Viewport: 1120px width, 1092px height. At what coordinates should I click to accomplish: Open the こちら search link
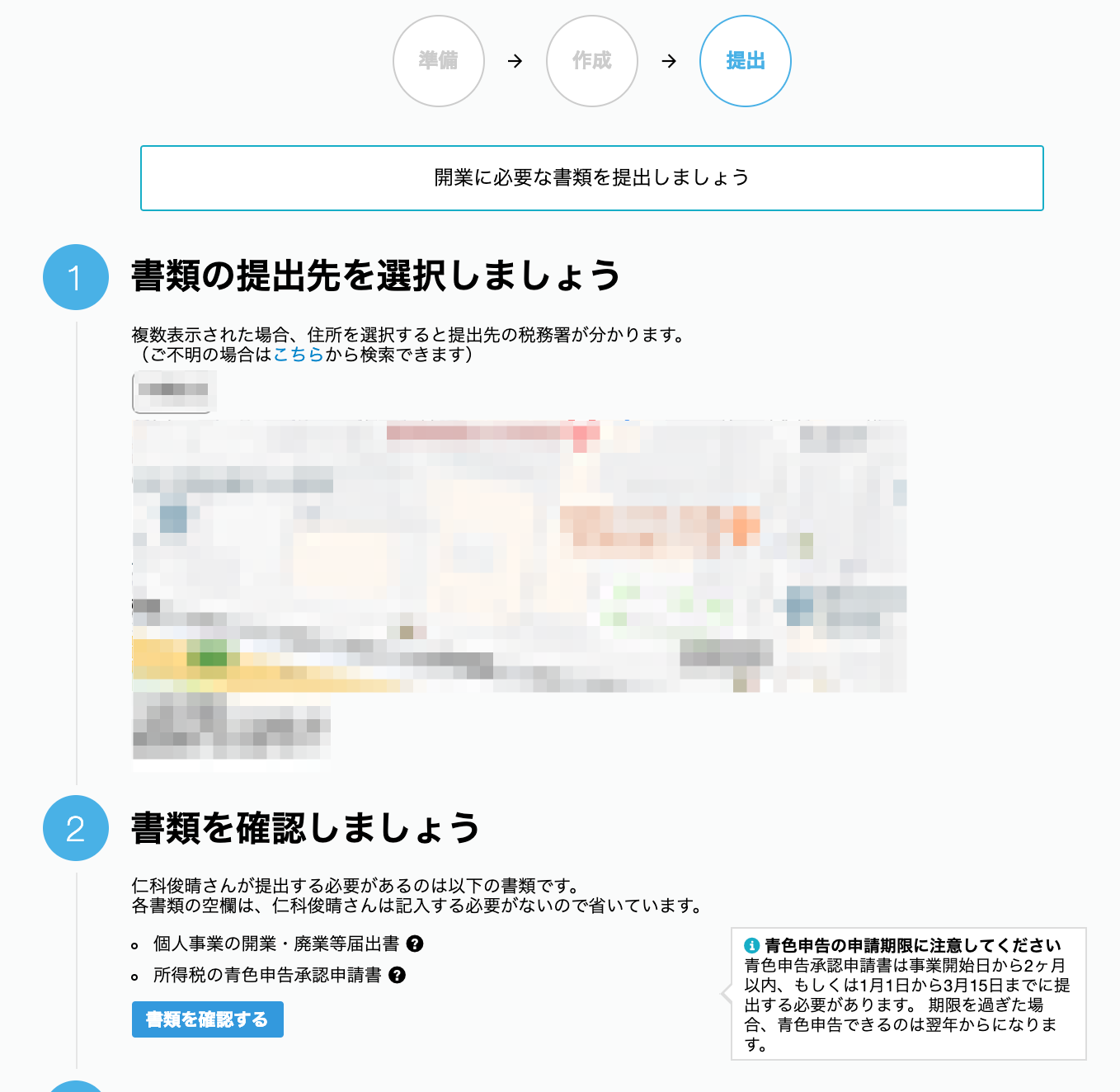click(298, 356)
